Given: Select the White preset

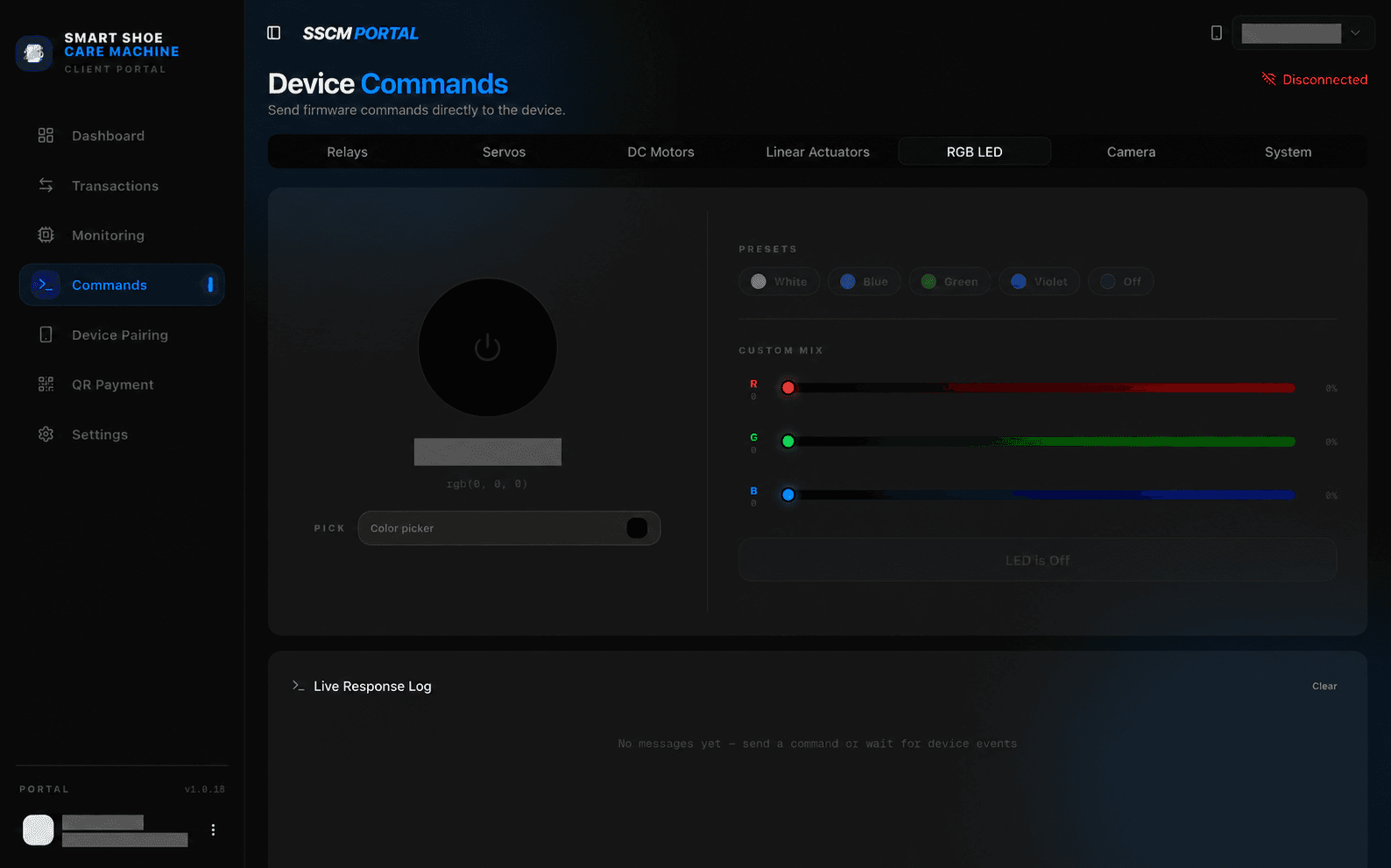Looking at the screenshot, I should [x=780, y=281].
